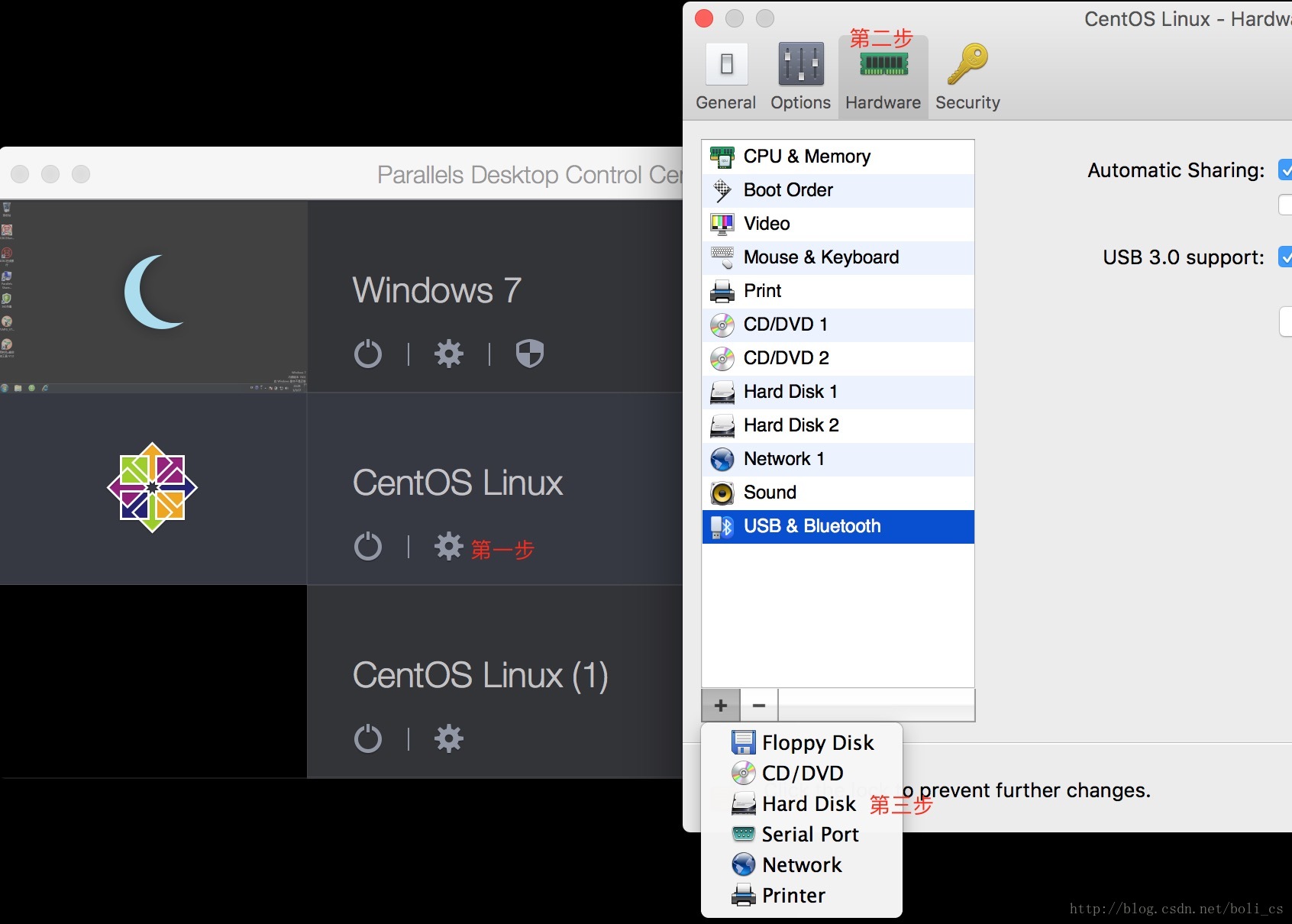Open the General tab in CentOS settings

[x=725, y=77]
